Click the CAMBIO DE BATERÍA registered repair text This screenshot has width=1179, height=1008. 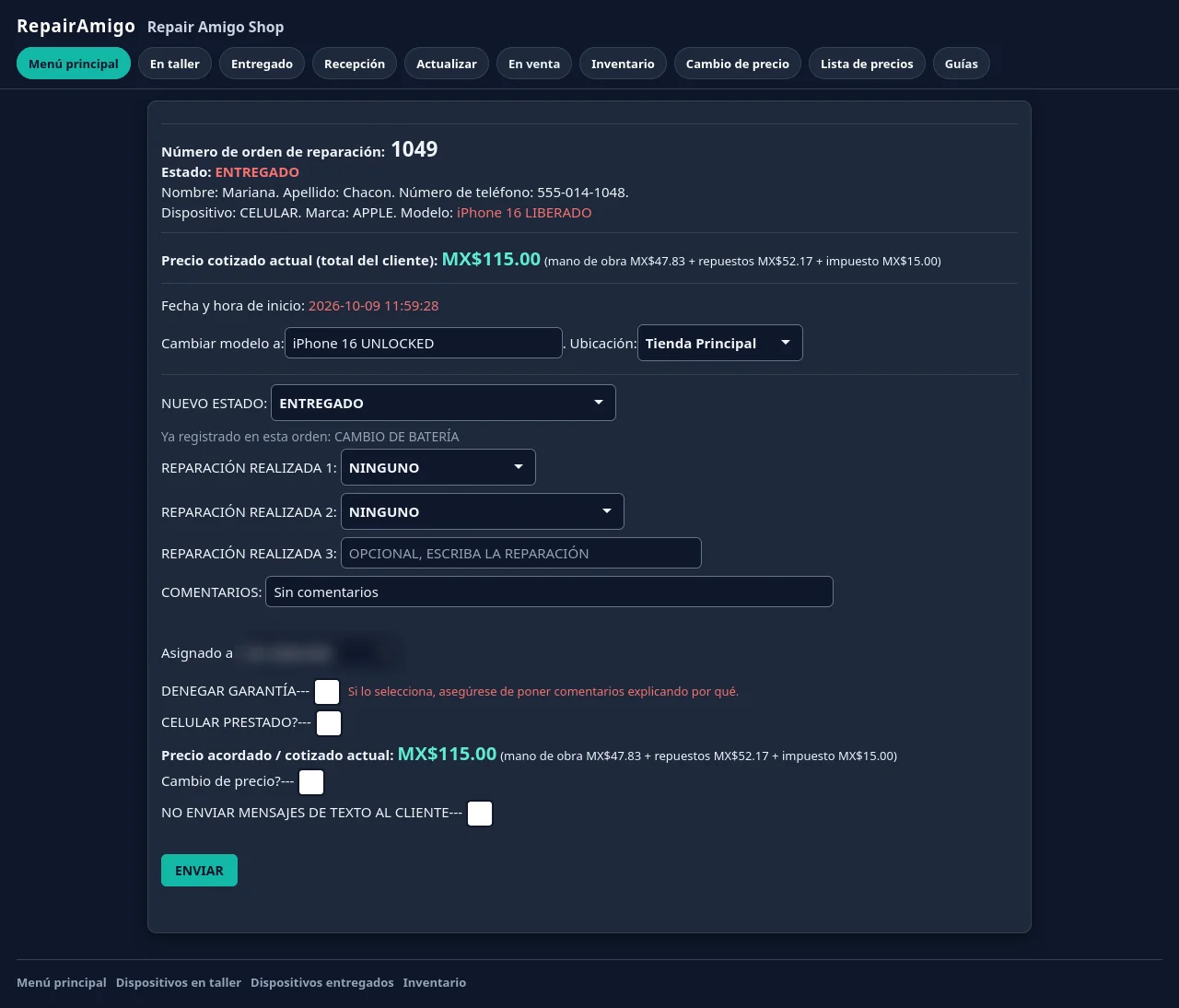(397, 437)
